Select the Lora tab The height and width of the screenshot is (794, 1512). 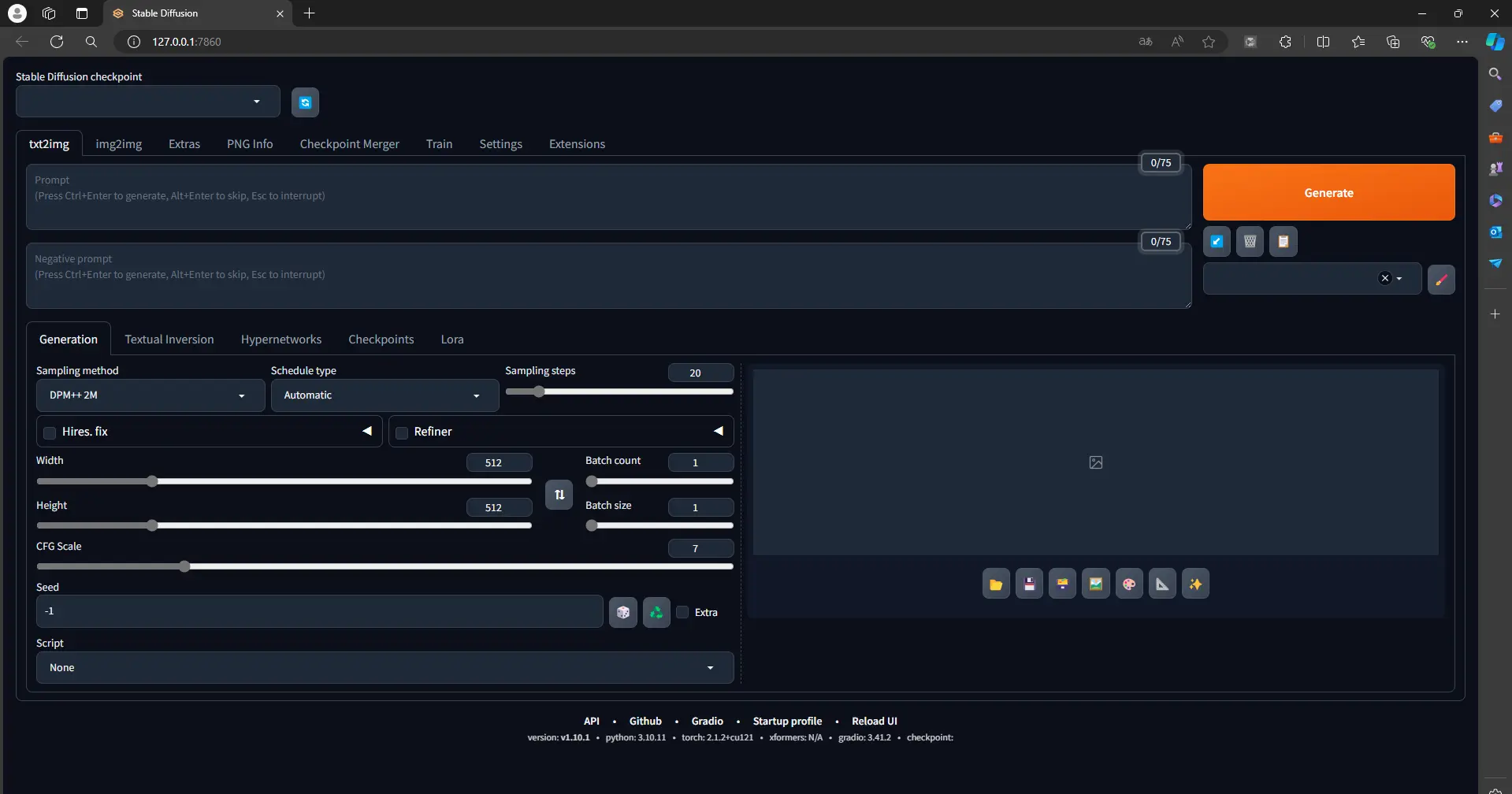[x=452, y=339]
